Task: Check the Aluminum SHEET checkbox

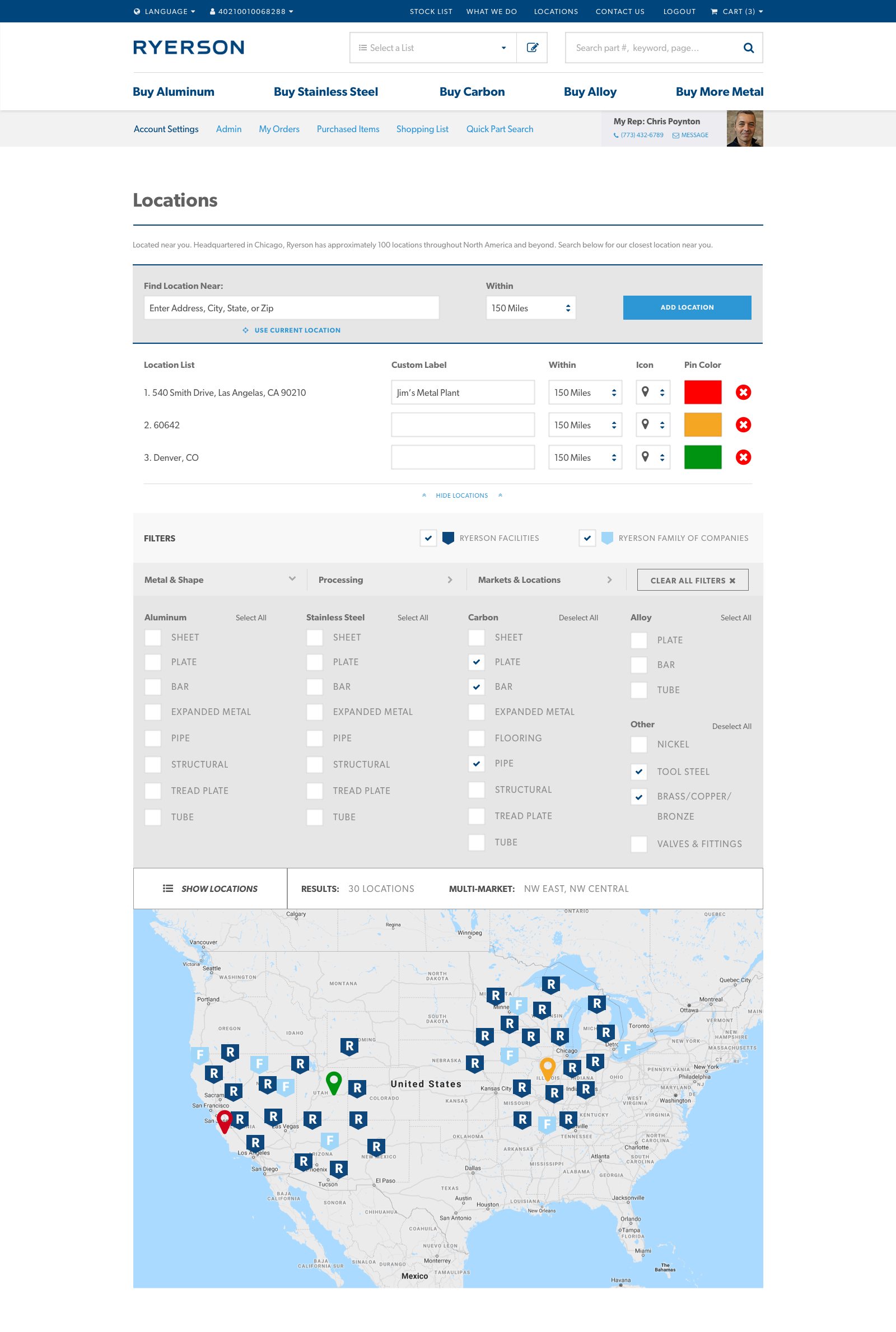Action: 152,637
